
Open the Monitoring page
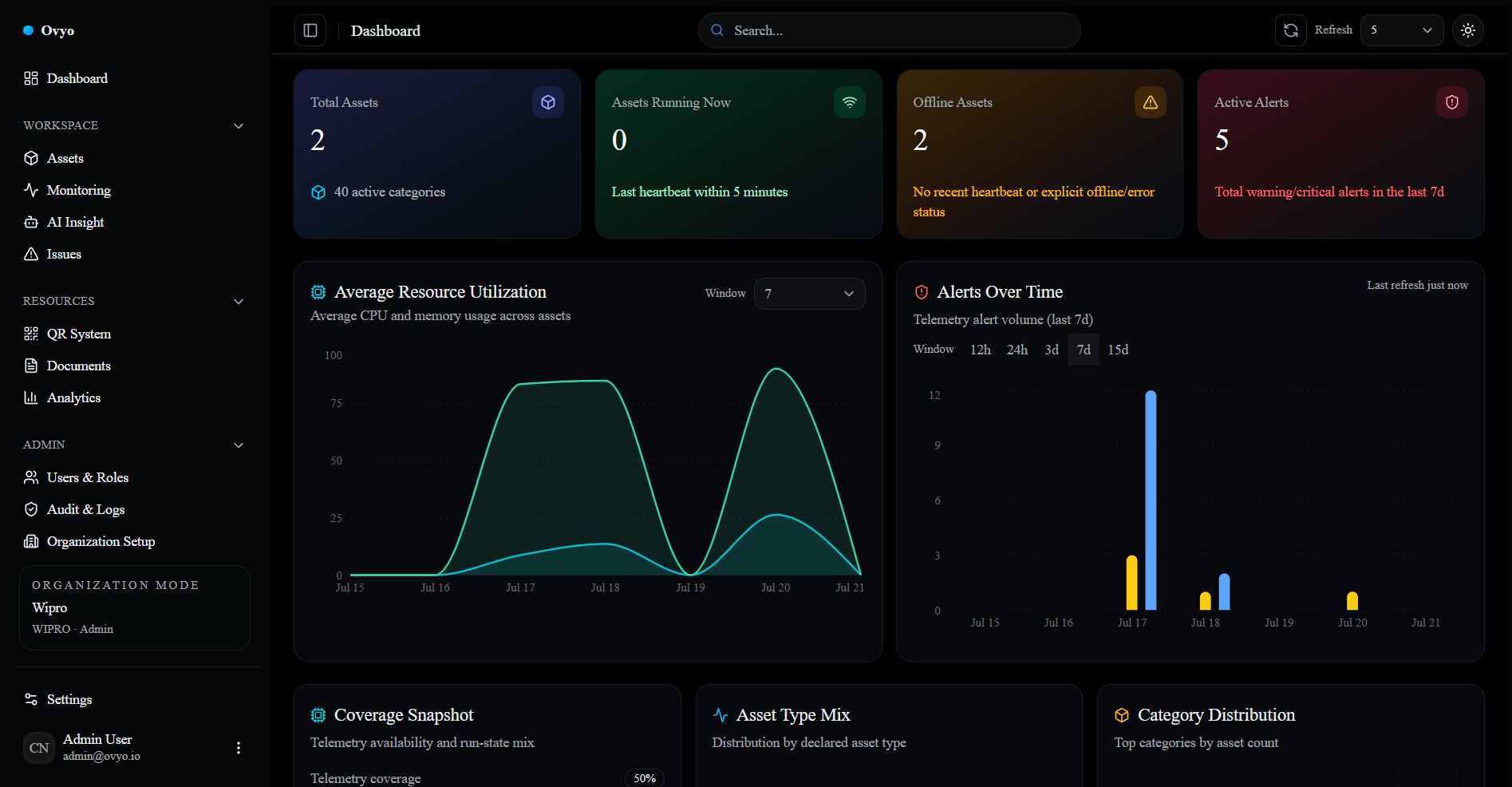tap(133, 190)
